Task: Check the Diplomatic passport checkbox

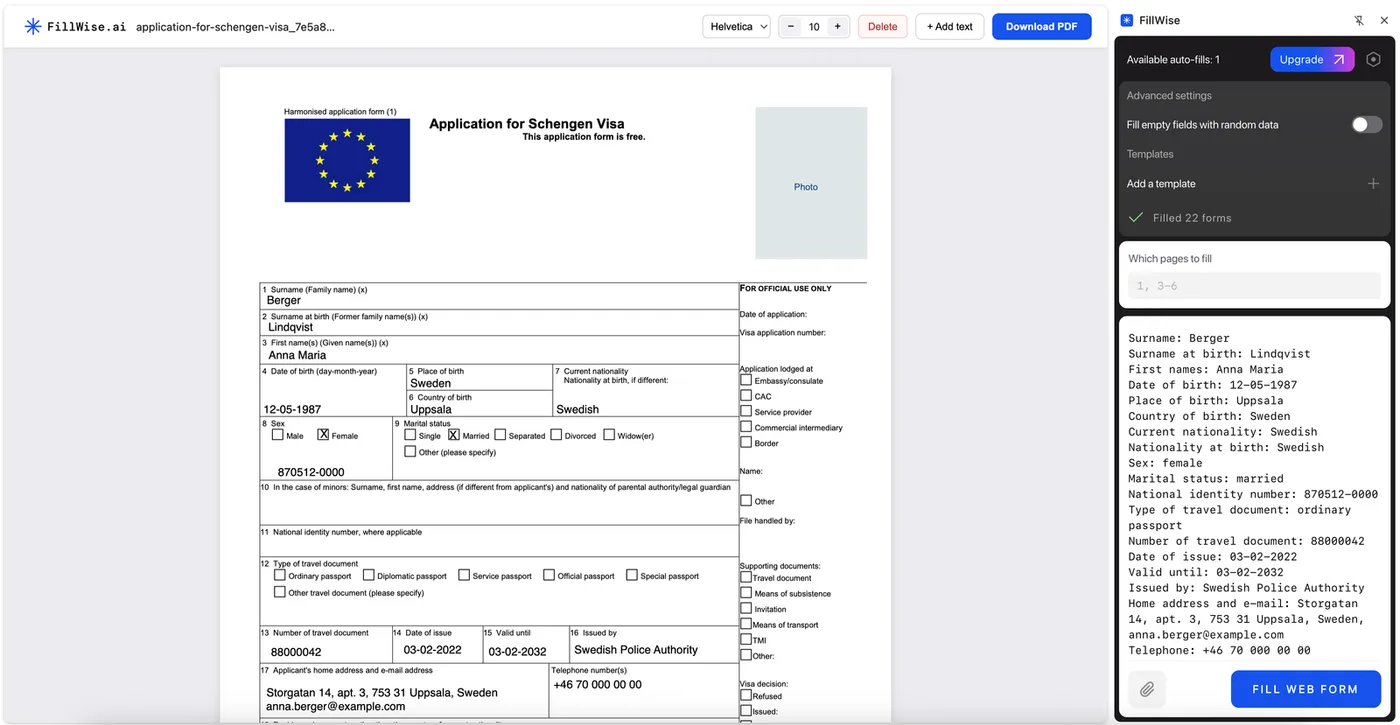Action: click(x=369, y=575)
